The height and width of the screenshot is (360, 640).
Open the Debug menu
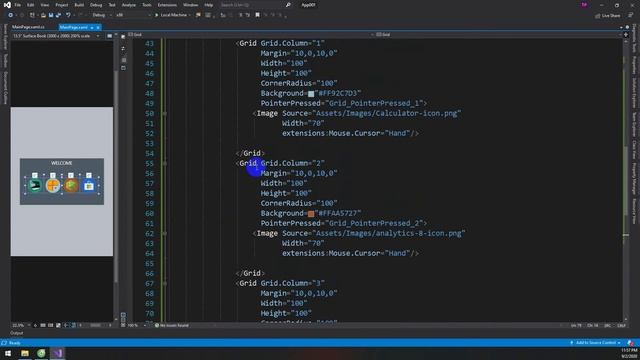tap(96, 5)
